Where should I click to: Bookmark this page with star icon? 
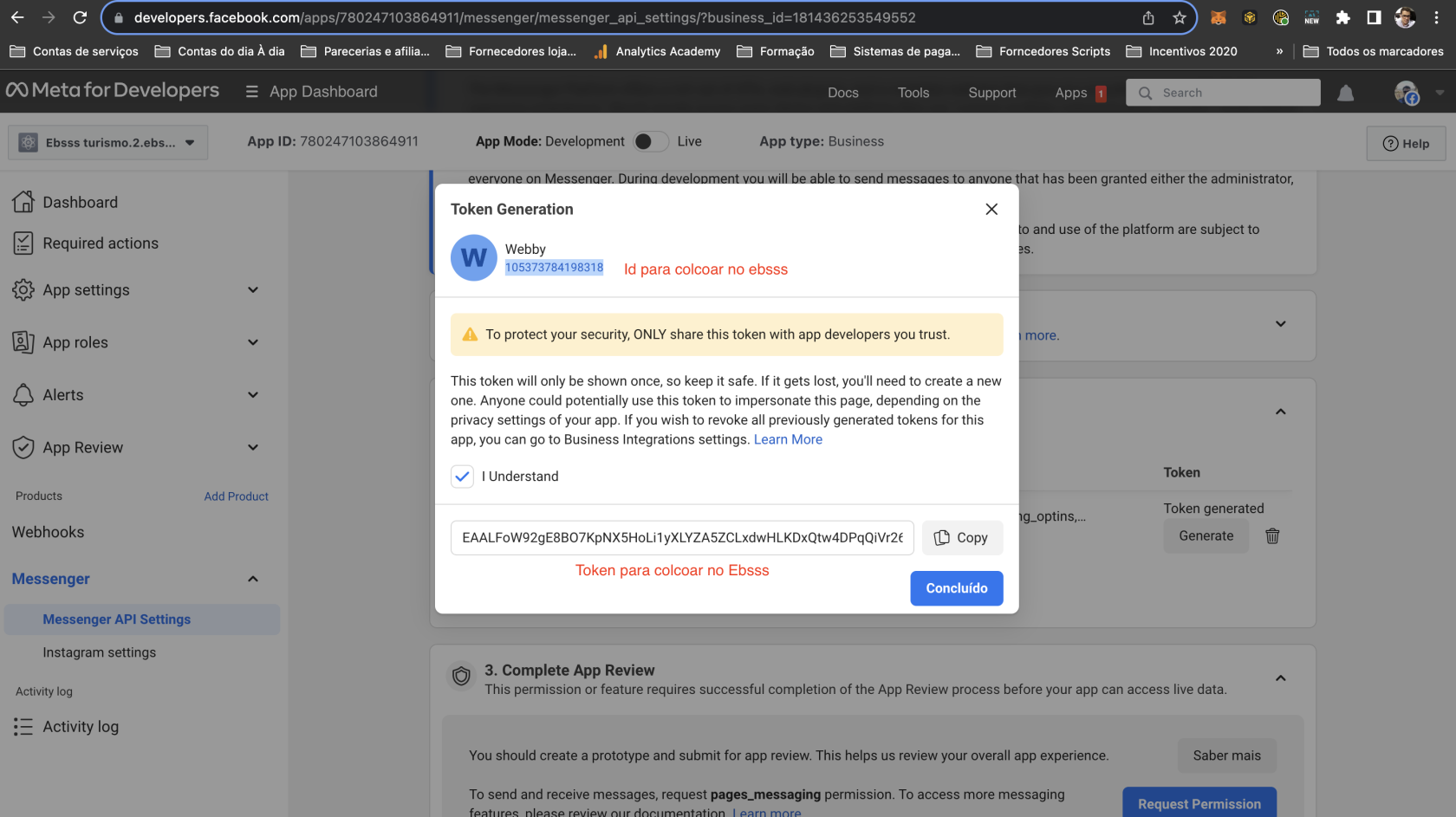1179,17
